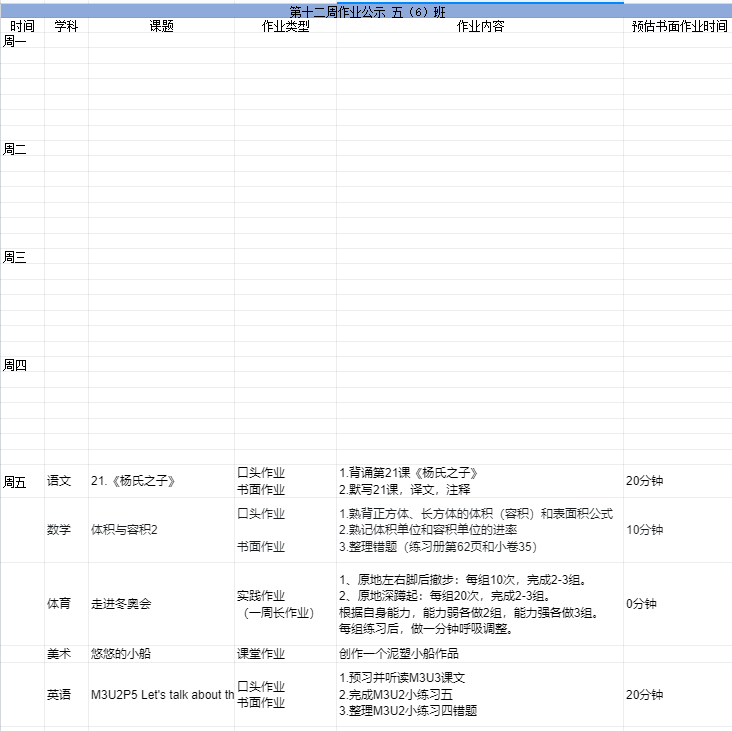Select the 时间 column header cell
732x731 pixels.
(x=22, y=27)
